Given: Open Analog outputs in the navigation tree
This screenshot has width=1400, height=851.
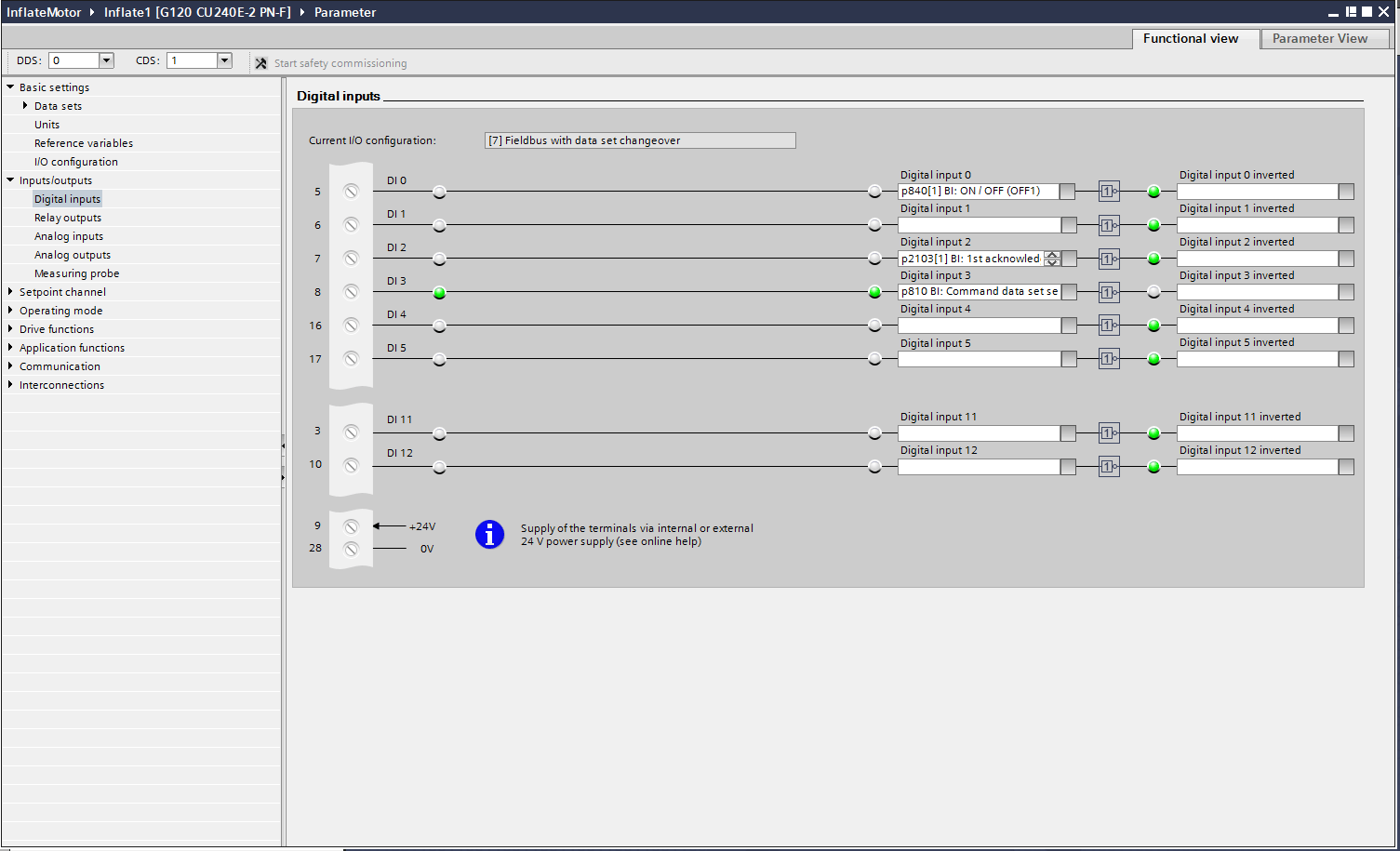Looking at the screenshot, I should coord(73,255).
